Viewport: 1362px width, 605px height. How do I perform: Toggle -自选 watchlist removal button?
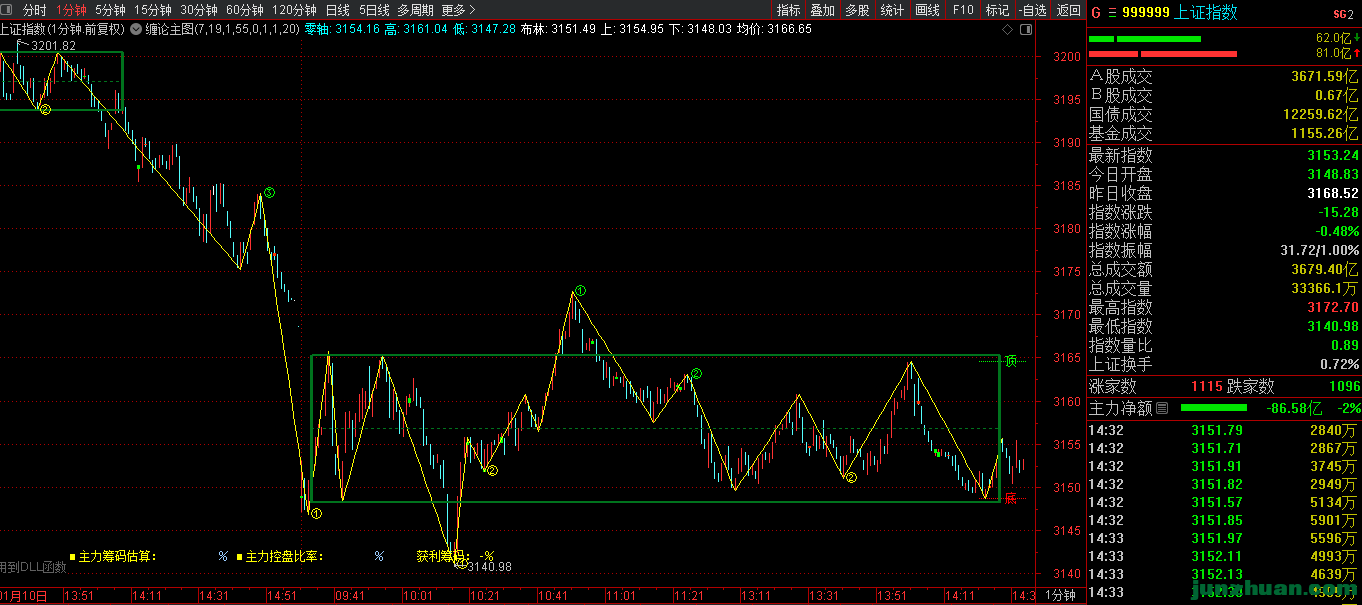pos(1033,10)
